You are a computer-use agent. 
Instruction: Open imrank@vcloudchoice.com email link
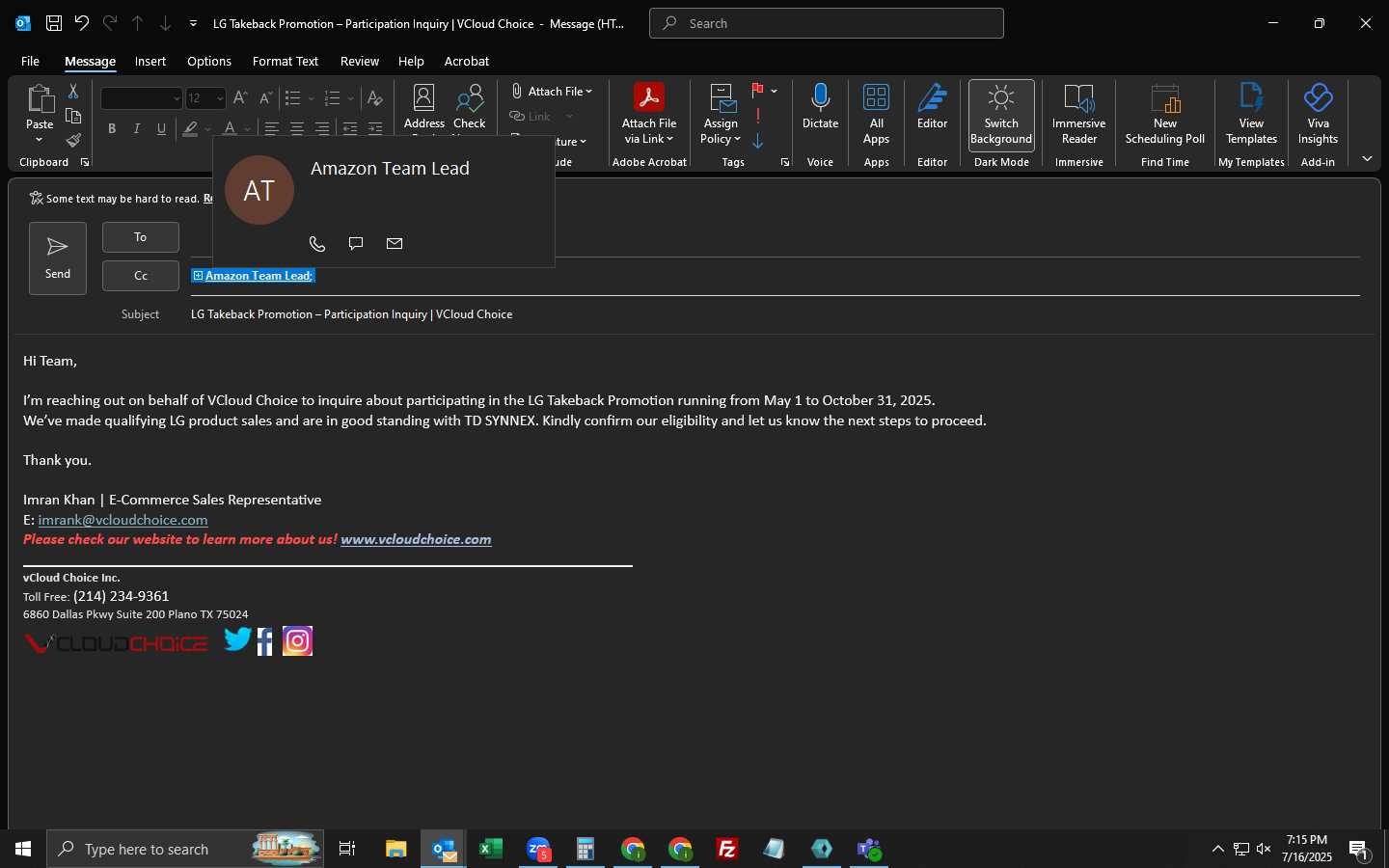pyautogui.click(x=123, y=520)
